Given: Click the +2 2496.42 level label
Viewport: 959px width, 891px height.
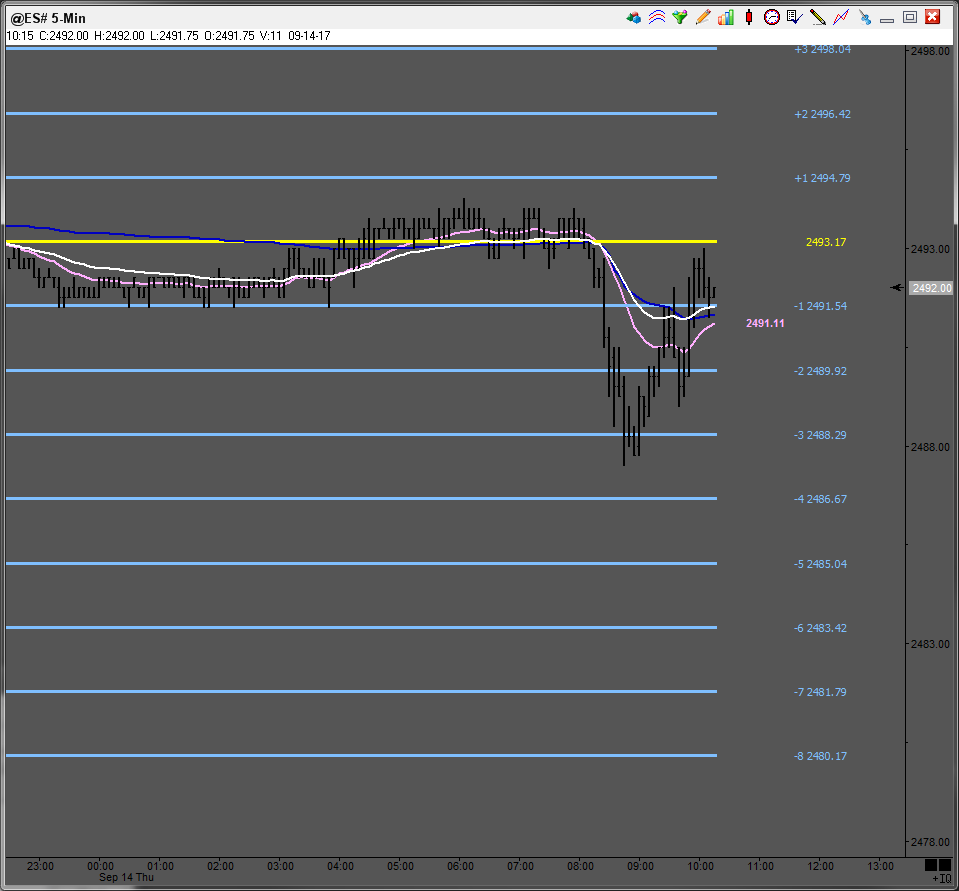Looking at the screenshot, I should (823, 114).
